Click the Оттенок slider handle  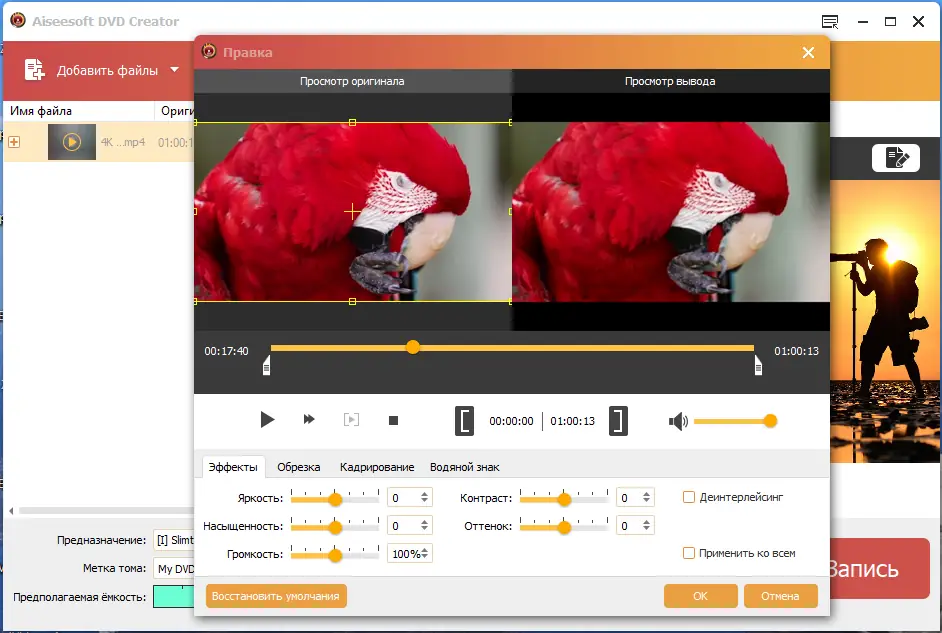[x=564, y=527]
